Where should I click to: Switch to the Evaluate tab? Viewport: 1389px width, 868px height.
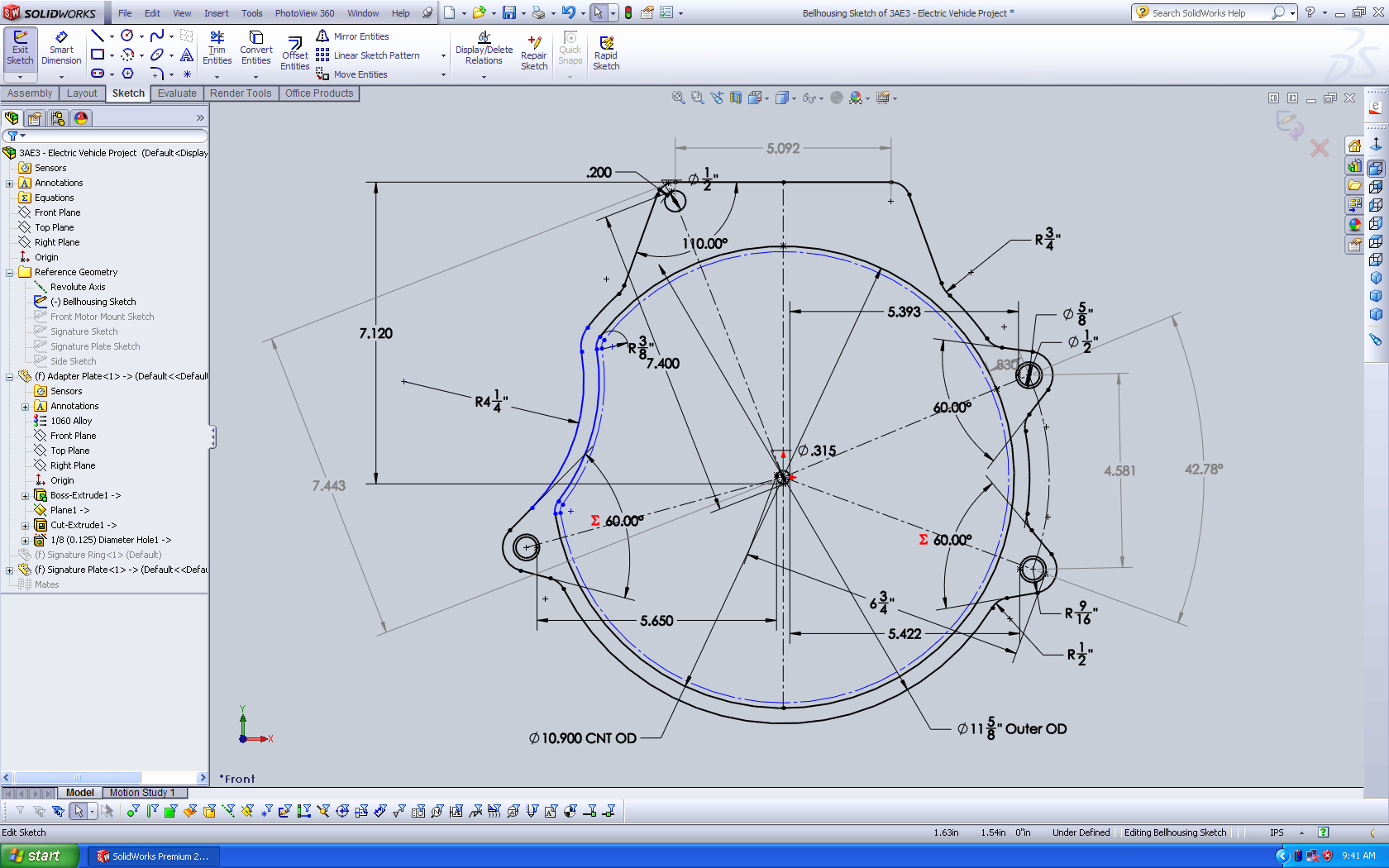click(x=177, y=93)
